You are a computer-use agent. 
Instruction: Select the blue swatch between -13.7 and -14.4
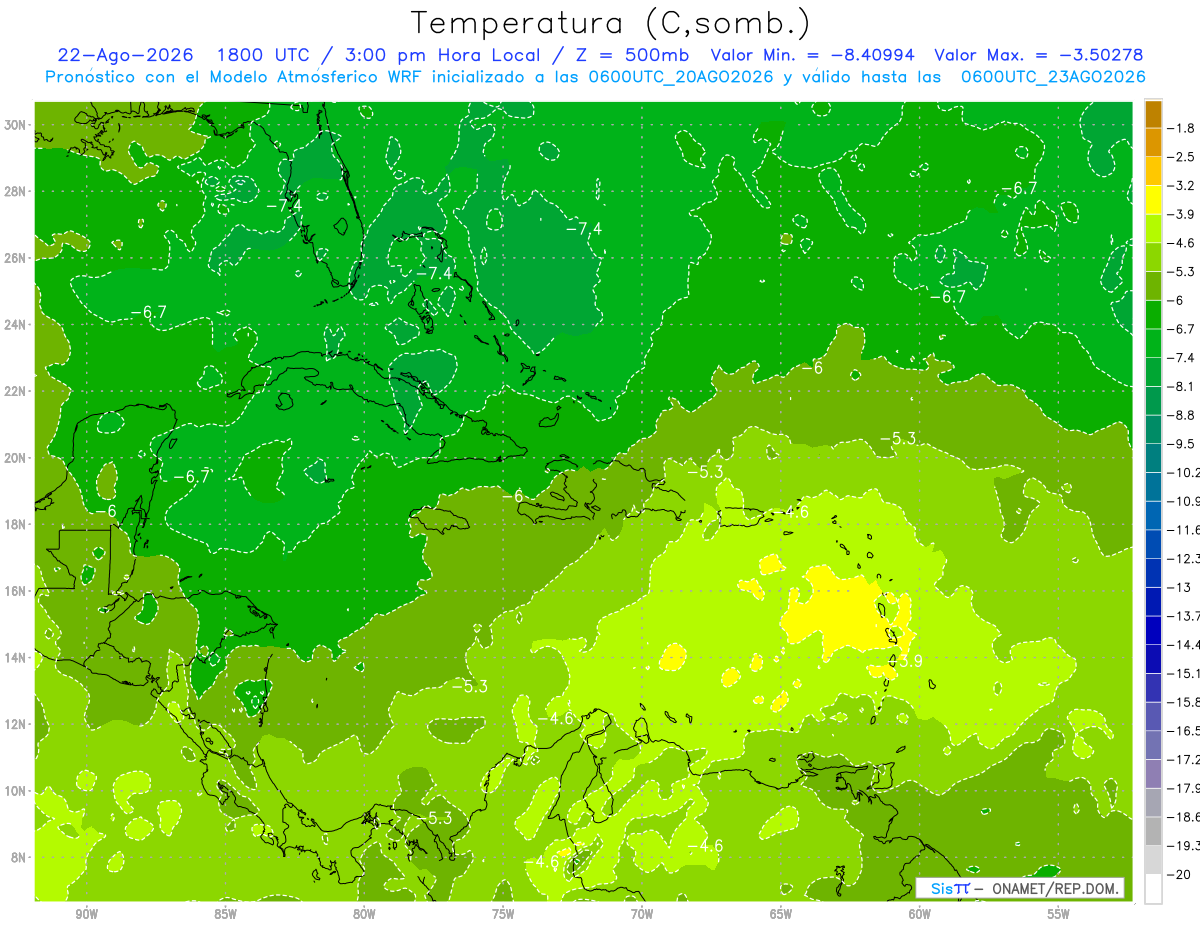[1153, 630]
